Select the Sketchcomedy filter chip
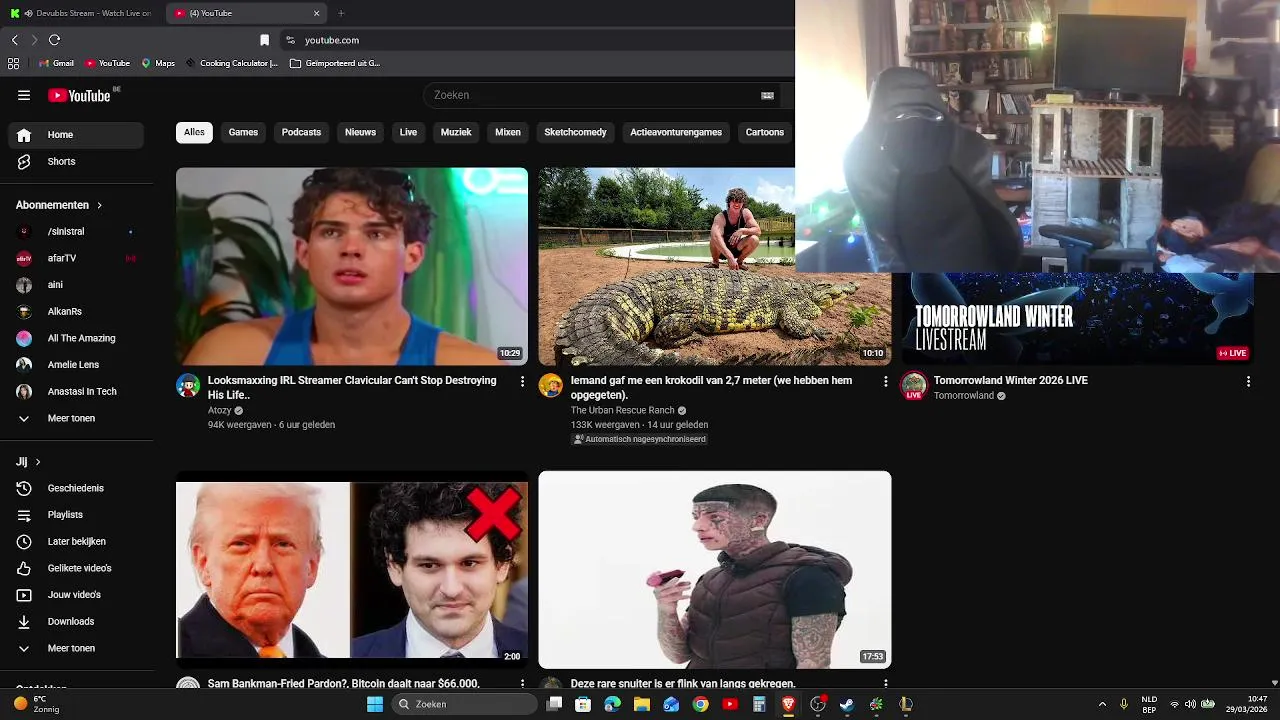 575,132
